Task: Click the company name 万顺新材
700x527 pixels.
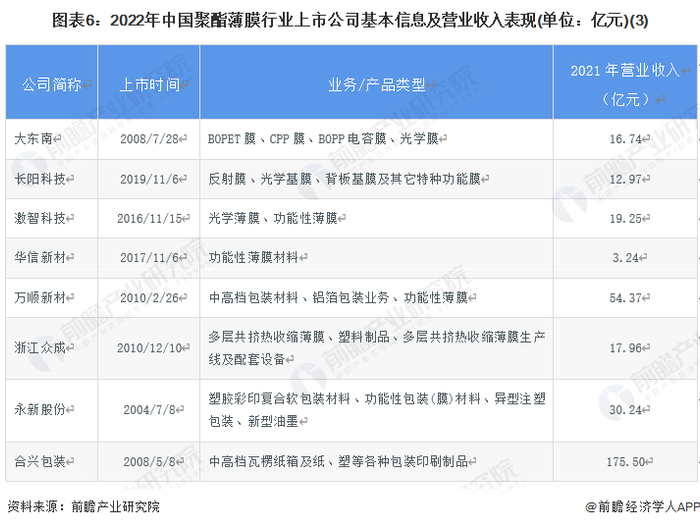Action: (x=40, y=297)
